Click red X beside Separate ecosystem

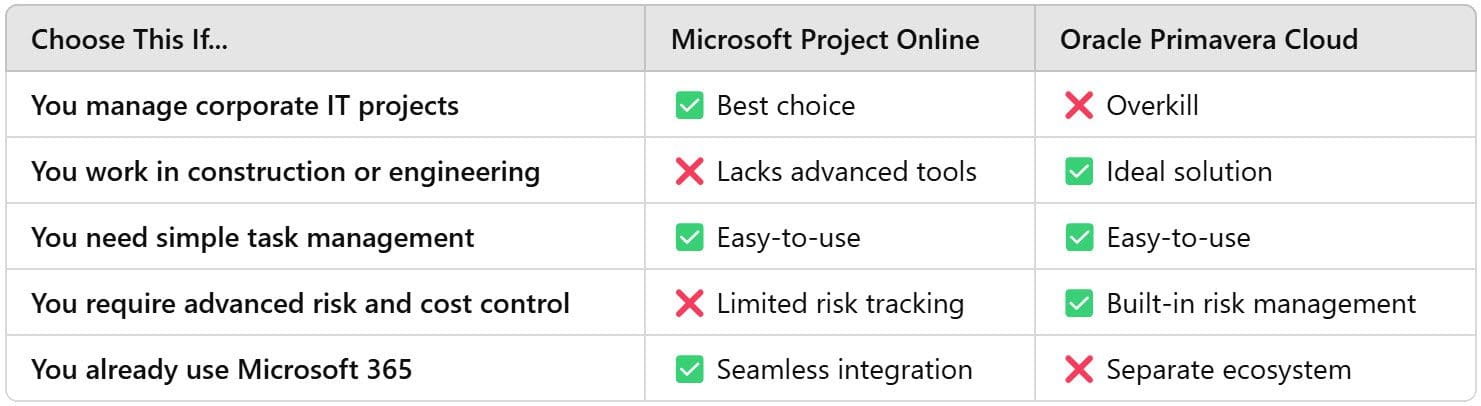(x=1079, y=369)
